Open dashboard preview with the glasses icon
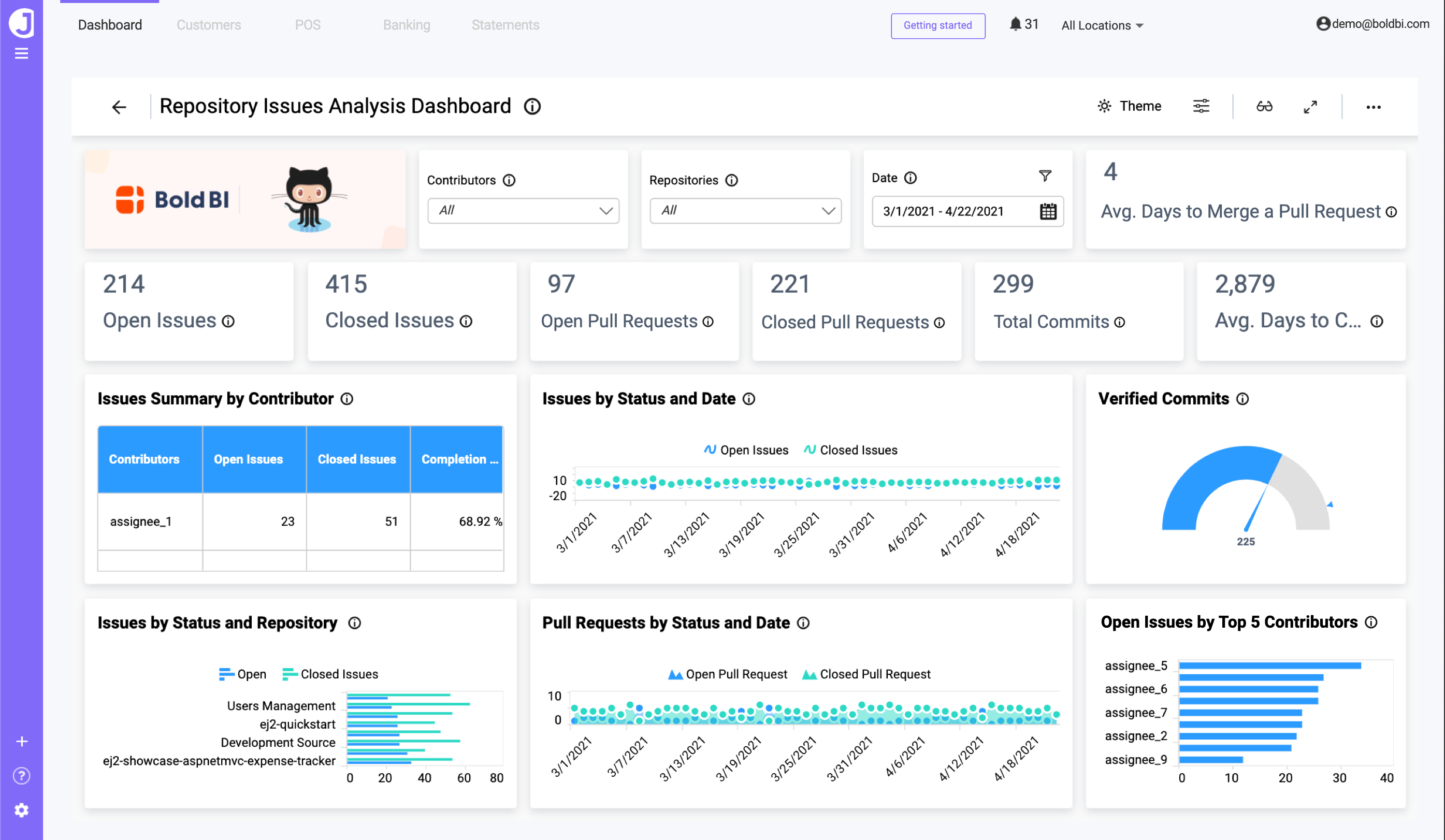The image size is (1445, 840). click(x=1264, y=106)
